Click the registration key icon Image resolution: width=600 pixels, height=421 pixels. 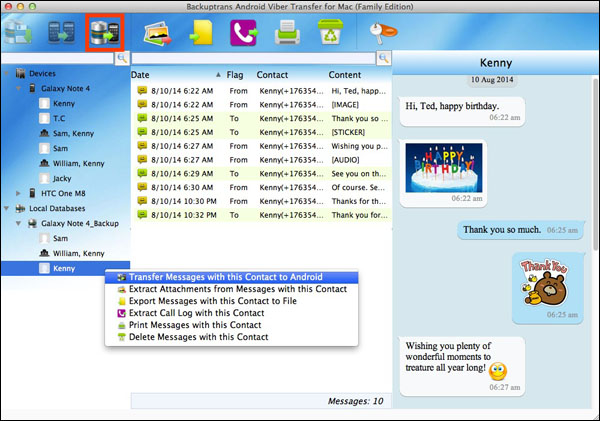click(x=383, y=33)
